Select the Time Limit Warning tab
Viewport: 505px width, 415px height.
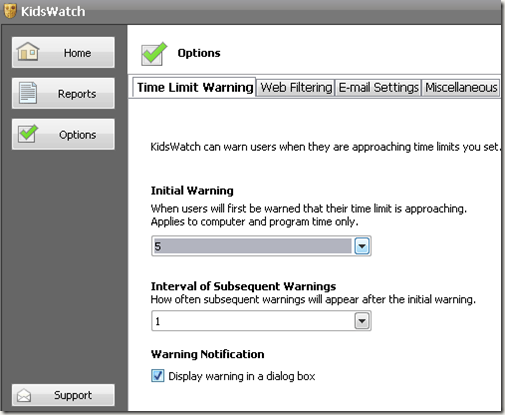194,87
